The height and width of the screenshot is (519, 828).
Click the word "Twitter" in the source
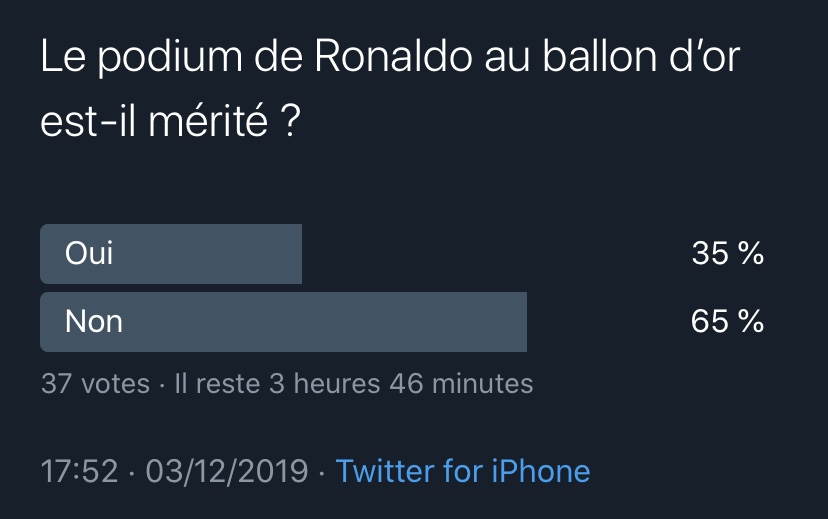click(384, 470)
